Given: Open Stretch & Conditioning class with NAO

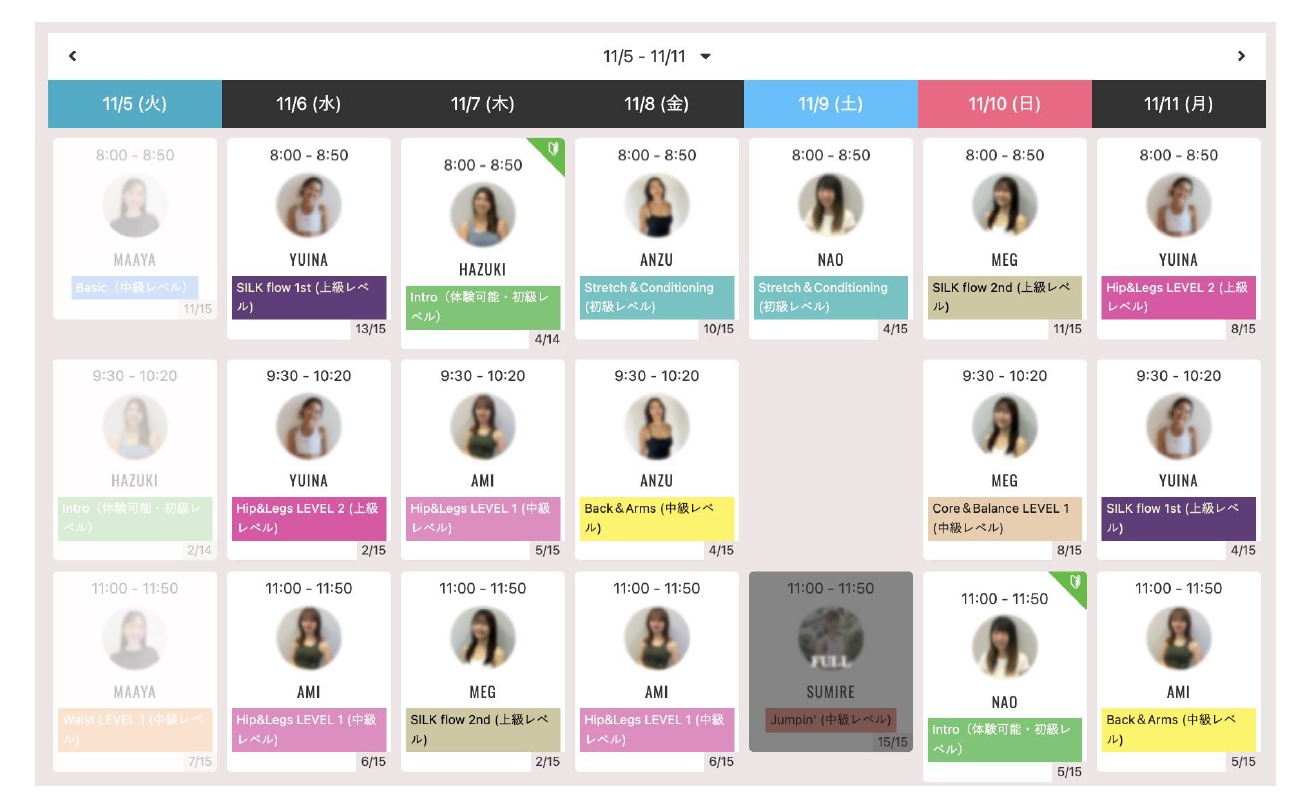Looking at the screenshot, I should [831, 297].
